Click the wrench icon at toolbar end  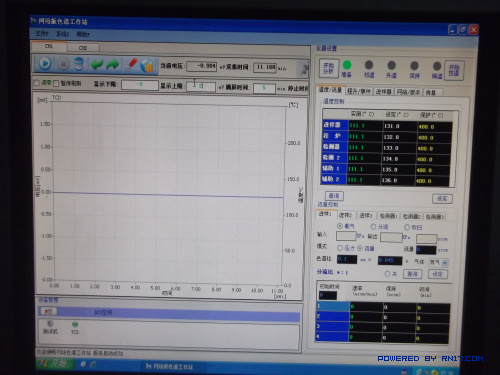click(x=304, y=69)
